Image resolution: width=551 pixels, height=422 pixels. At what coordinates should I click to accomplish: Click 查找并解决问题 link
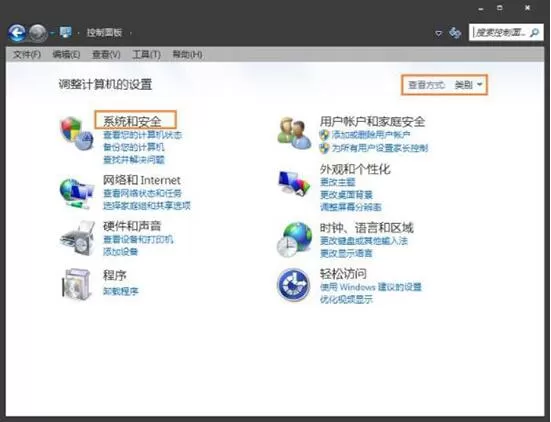[134, 160]
